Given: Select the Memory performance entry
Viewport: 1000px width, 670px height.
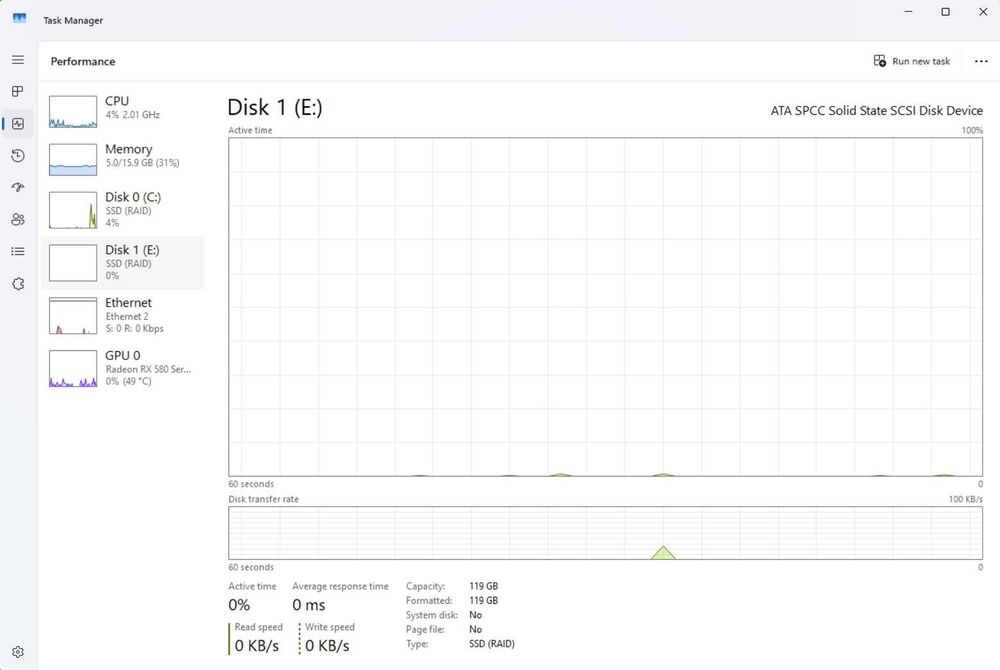Looking at the screenshot, I should [123, 159].
